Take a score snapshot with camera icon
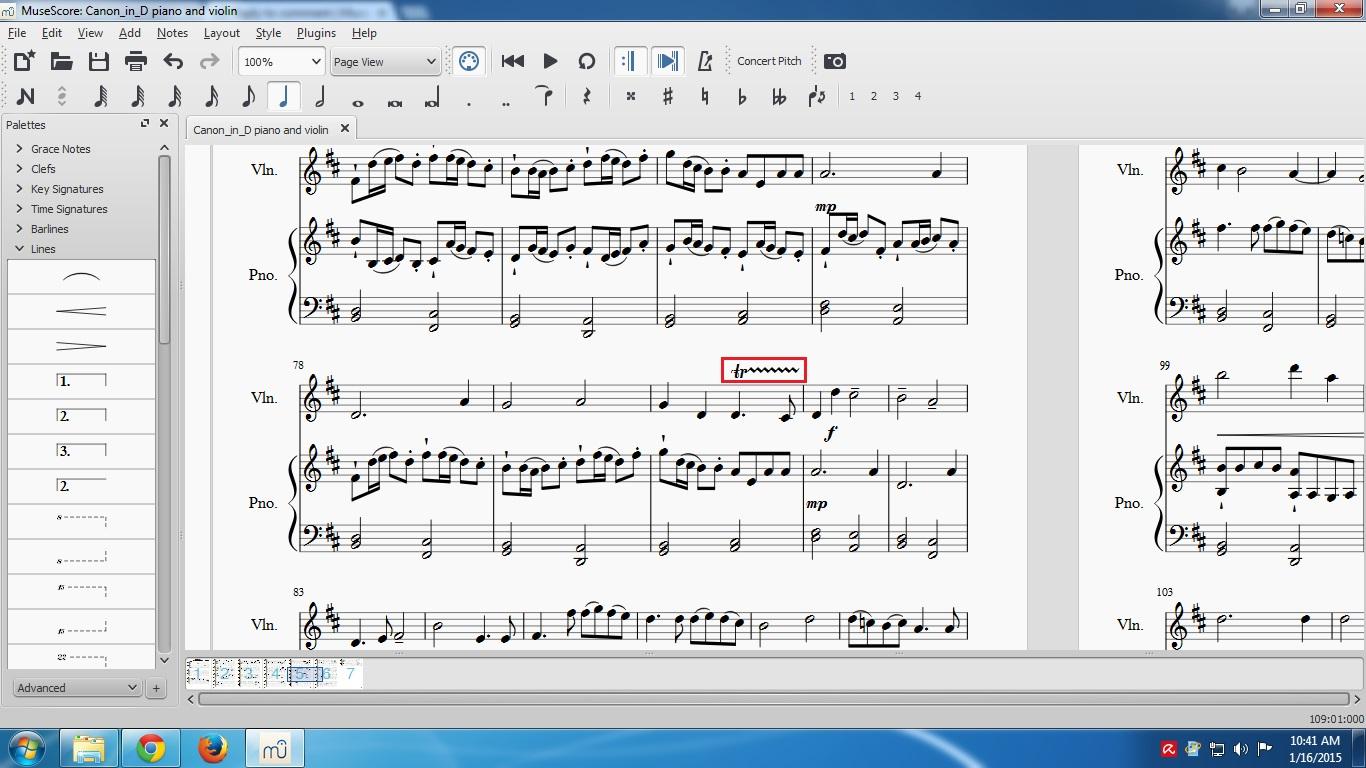 834,61
